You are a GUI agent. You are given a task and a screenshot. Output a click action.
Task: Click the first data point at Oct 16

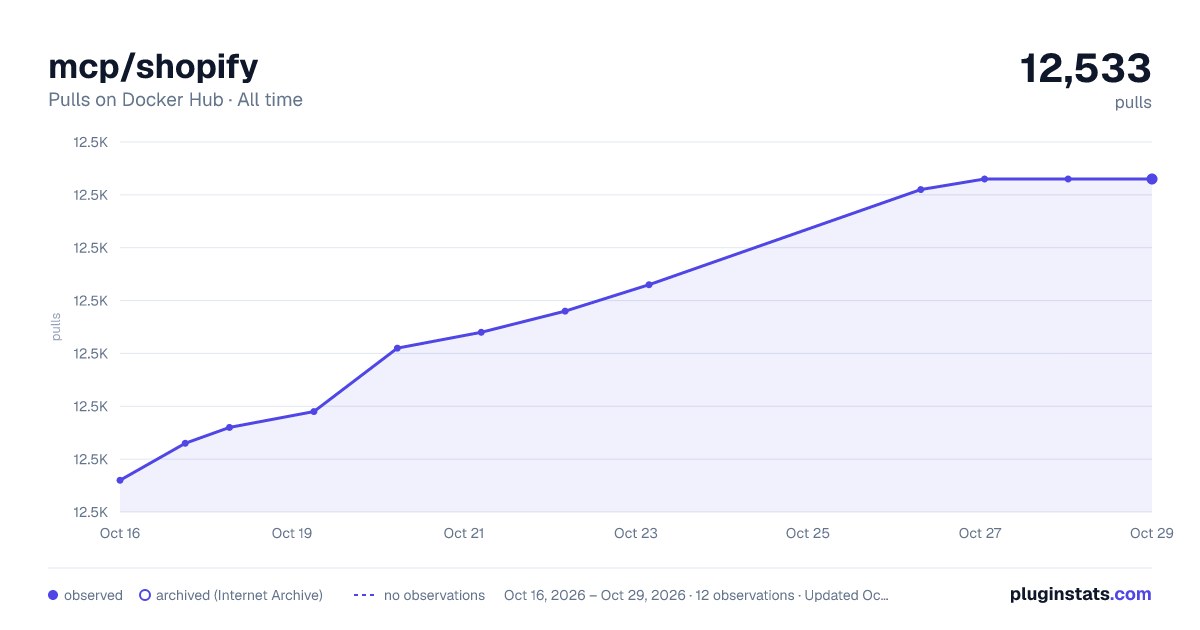(120, 480)
